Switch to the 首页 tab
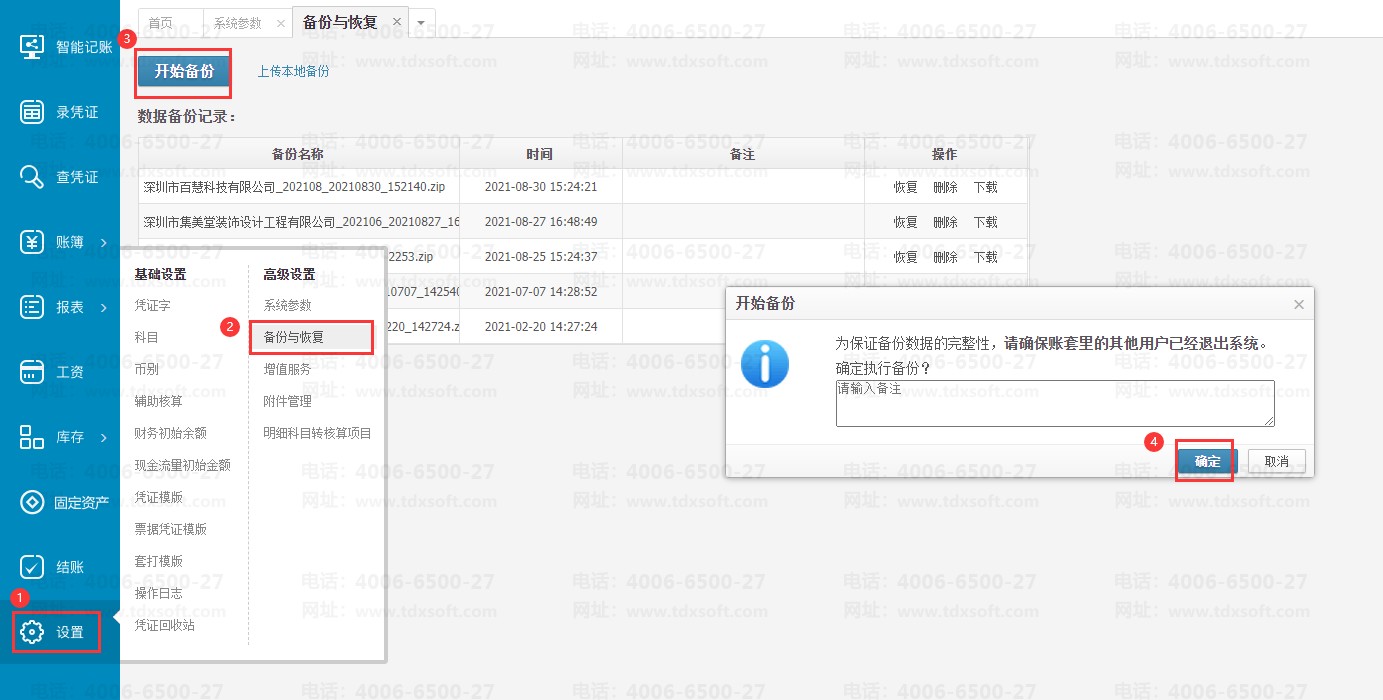The height and width of the screenshot is (700, 1383). pos(160,23)
